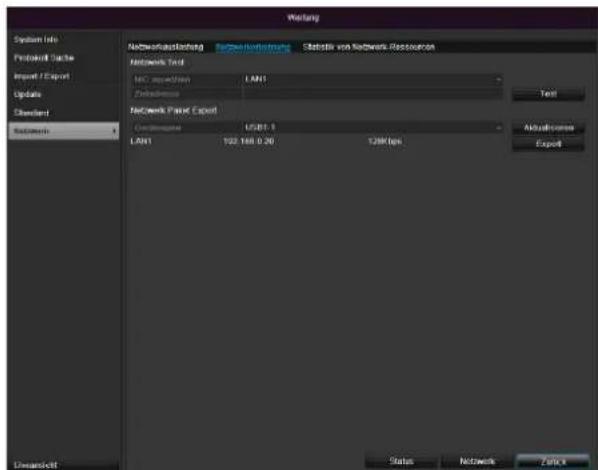Click the Status button at the bottom
This screenshot has width=598, height=470.
[x=401, y=462]
